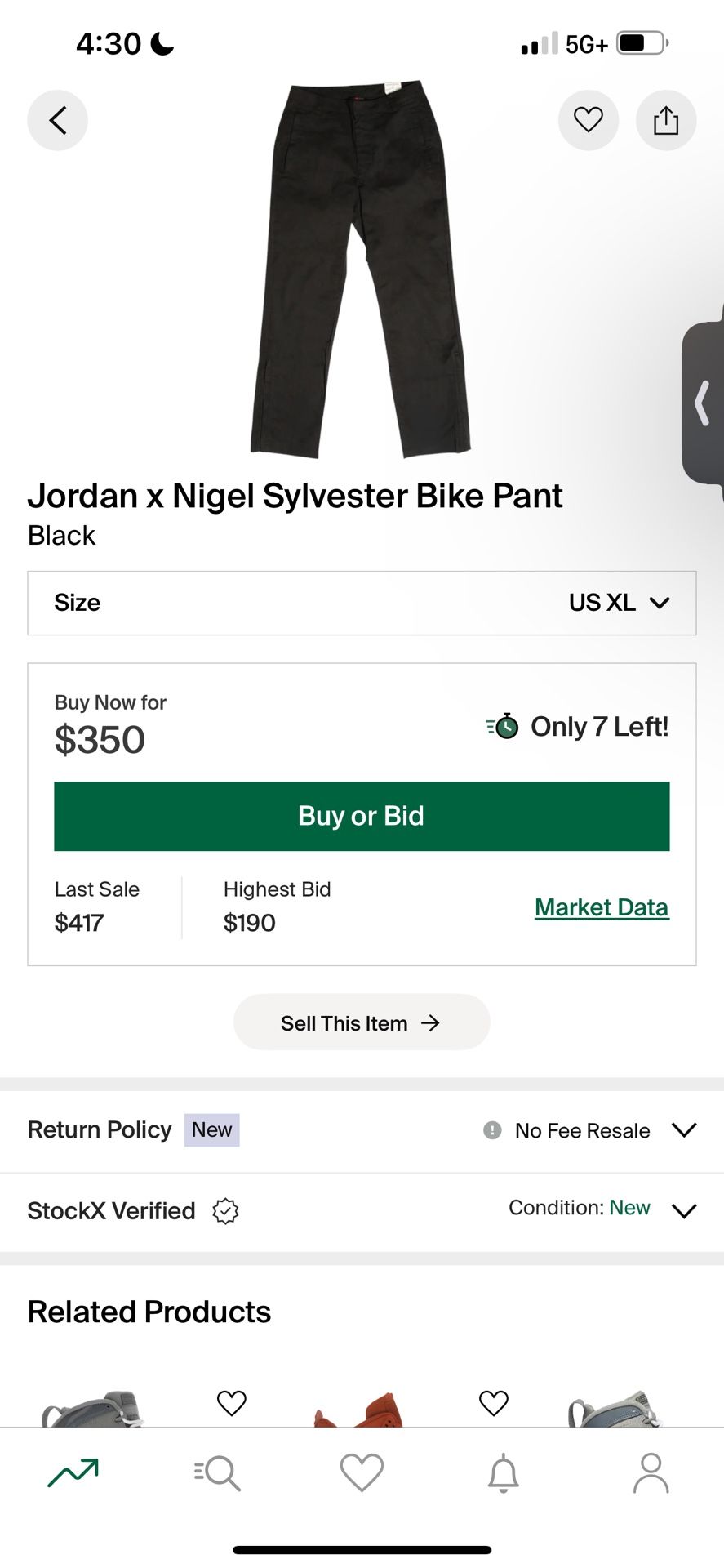
Task: Open the search tab in bottom bar
Action: [217, 1472]
